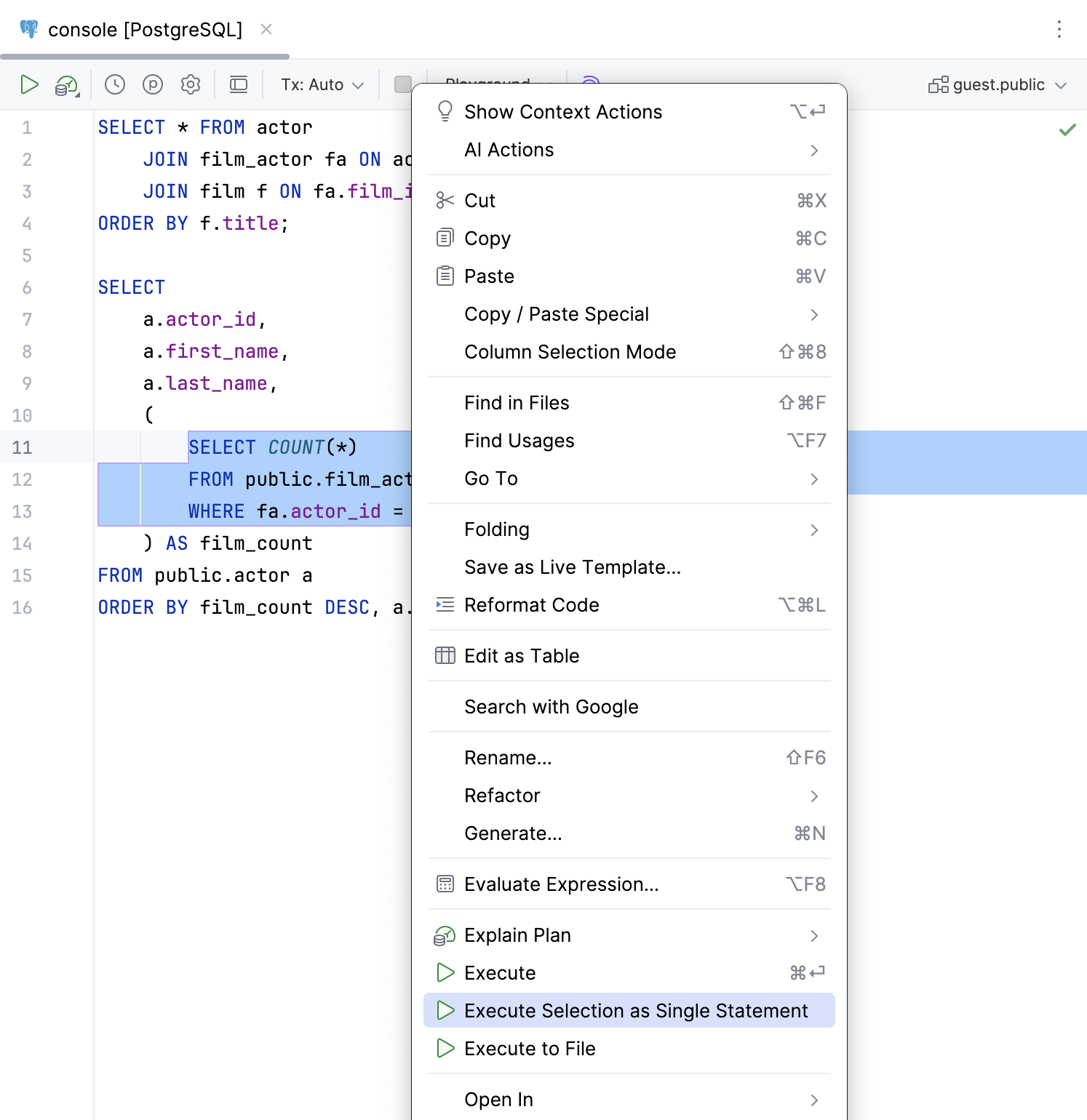The width and height of the screenshot is (1087, 1120).
Task: Open console settings with the gear icon
Action: (190, 84)
